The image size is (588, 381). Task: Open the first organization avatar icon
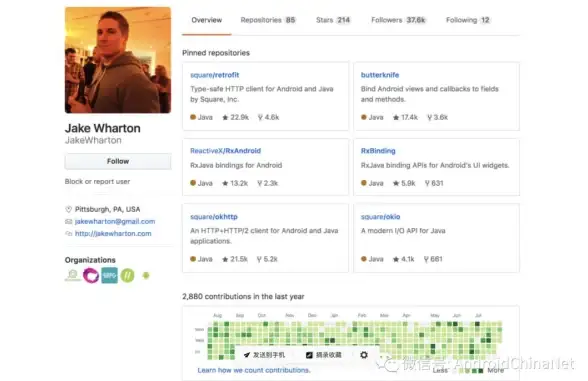pos(73,275)
